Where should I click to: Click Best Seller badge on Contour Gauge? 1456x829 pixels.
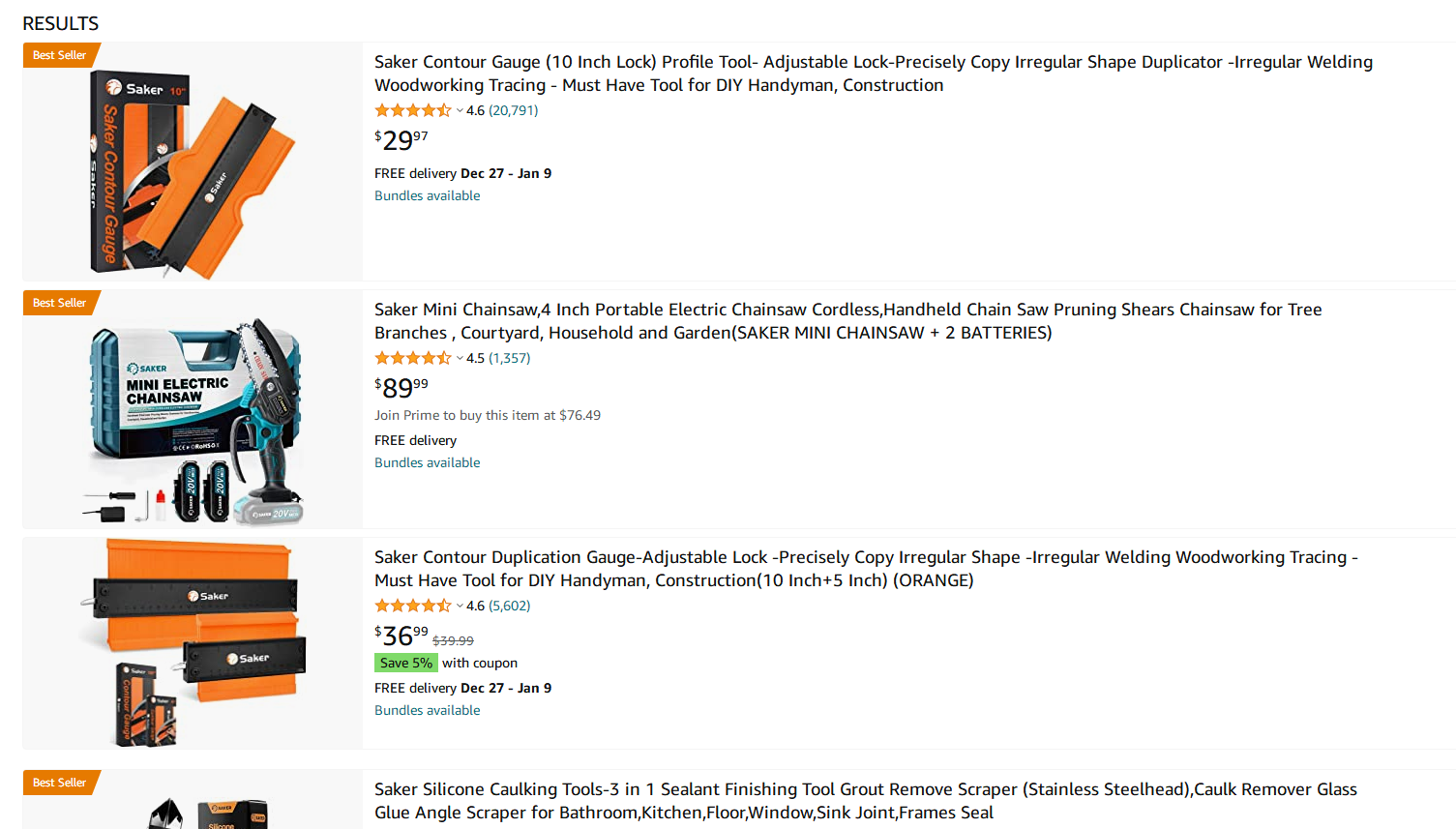60,55
